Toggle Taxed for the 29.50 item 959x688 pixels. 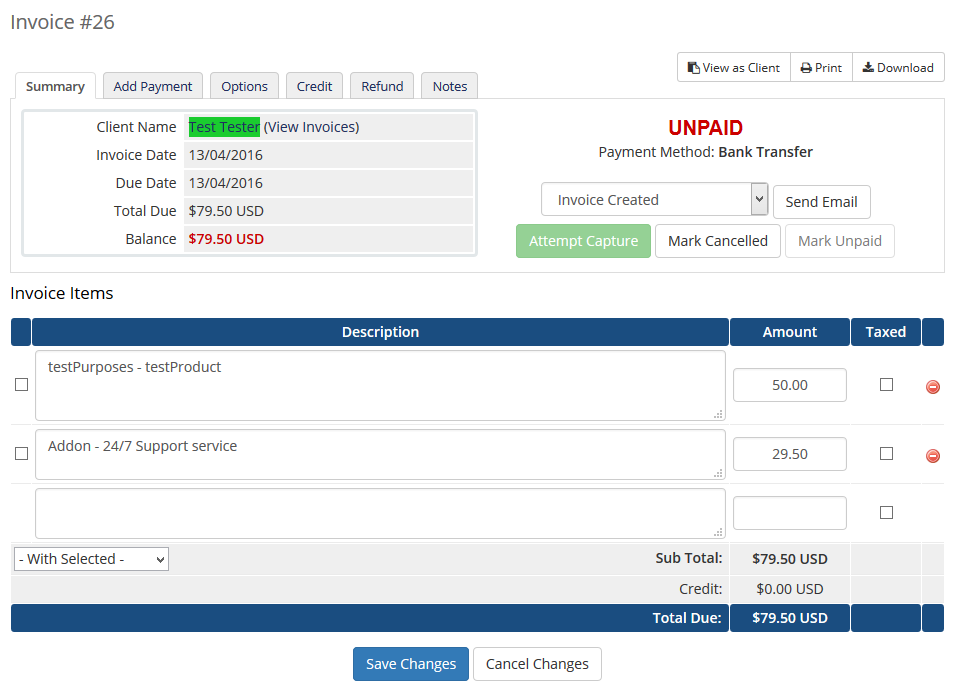click(886, 454)
